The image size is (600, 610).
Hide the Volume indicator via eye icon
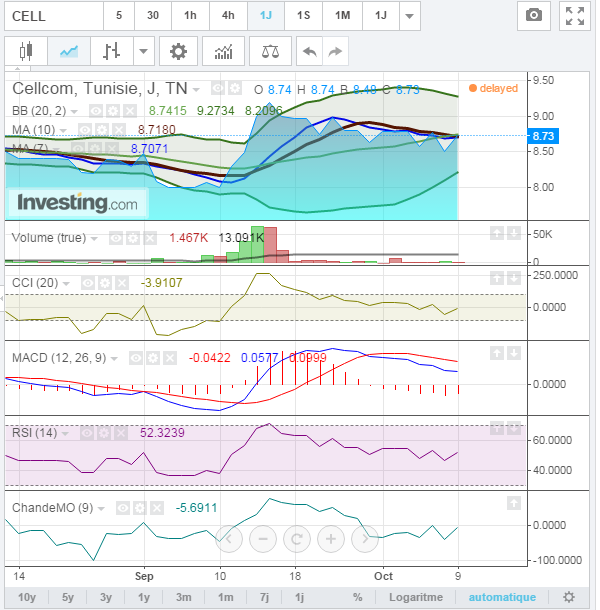tap(116, 238)
